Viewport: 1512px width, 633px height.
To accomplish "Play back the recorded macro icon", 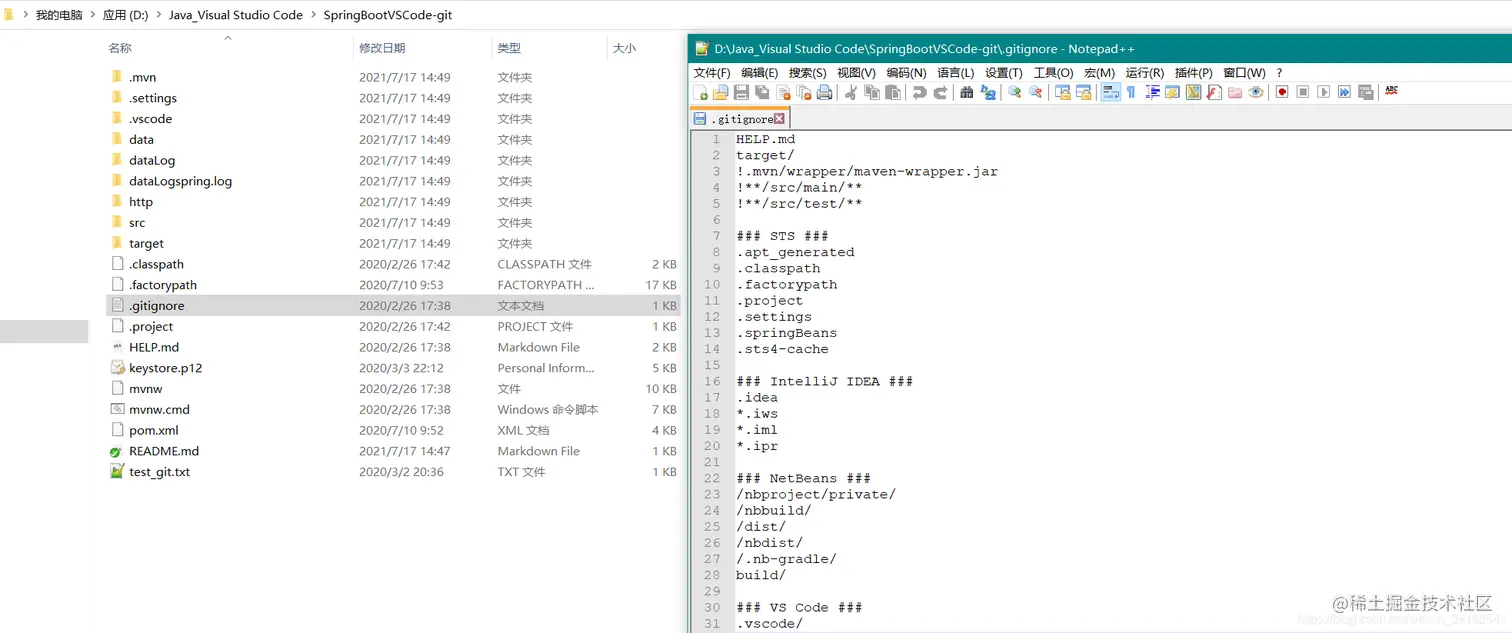I will (1324, 92).
